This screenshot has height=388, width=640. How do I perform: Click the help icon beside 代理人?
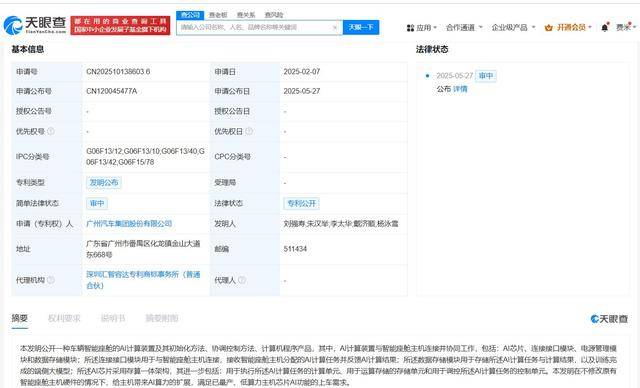[242, 280]
